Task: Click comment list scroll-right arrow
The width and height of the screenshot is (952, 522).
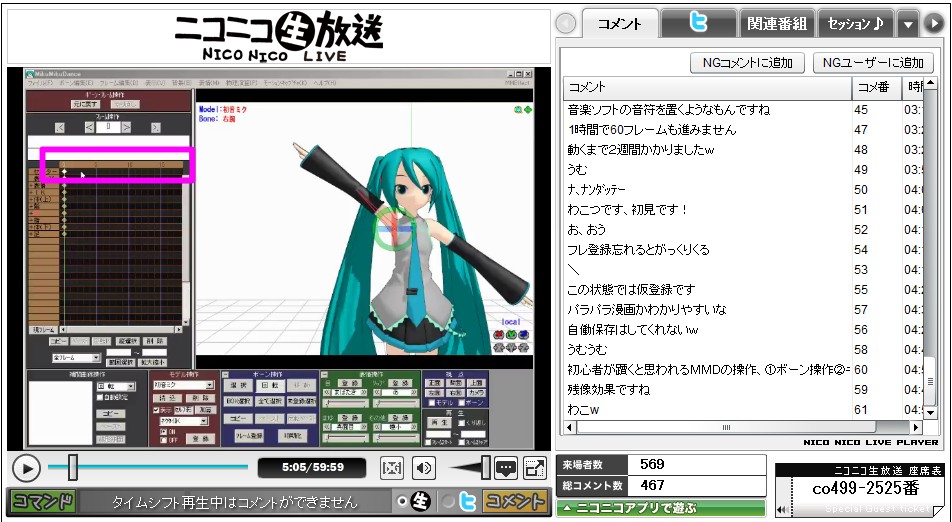Action: 917,427
